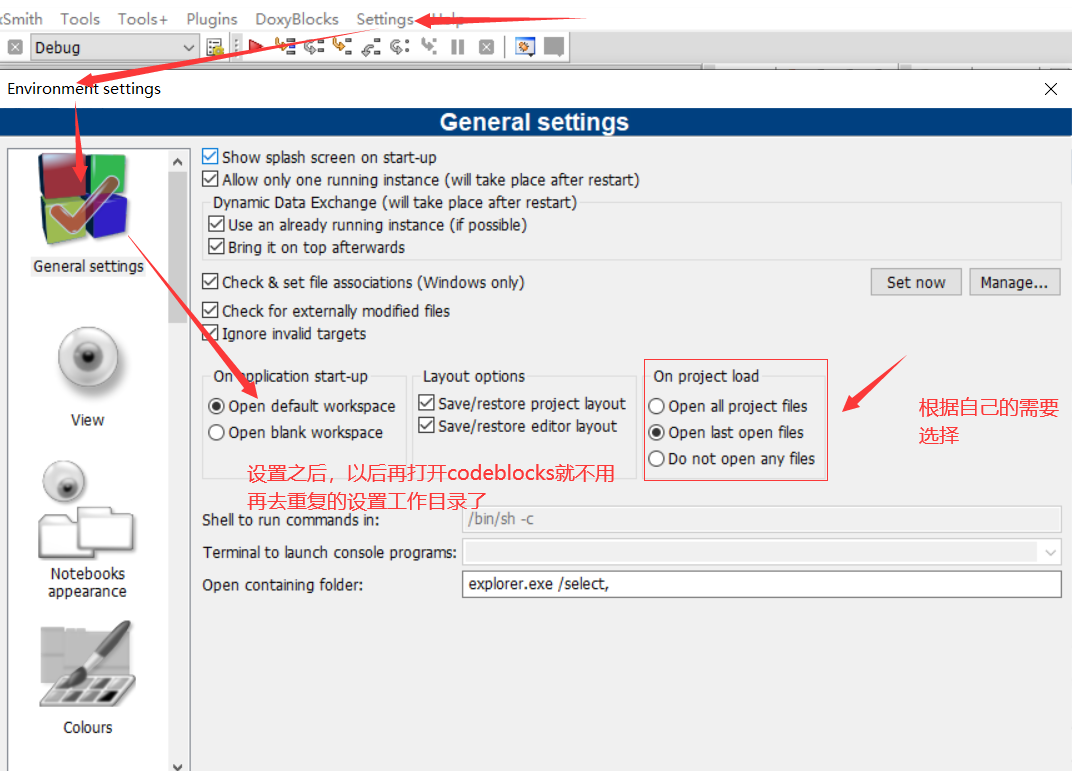Open the Debug build target dropdown
Image resolution: width=1072 pixels, height=771 pixels.
click(x=113, y=47)
